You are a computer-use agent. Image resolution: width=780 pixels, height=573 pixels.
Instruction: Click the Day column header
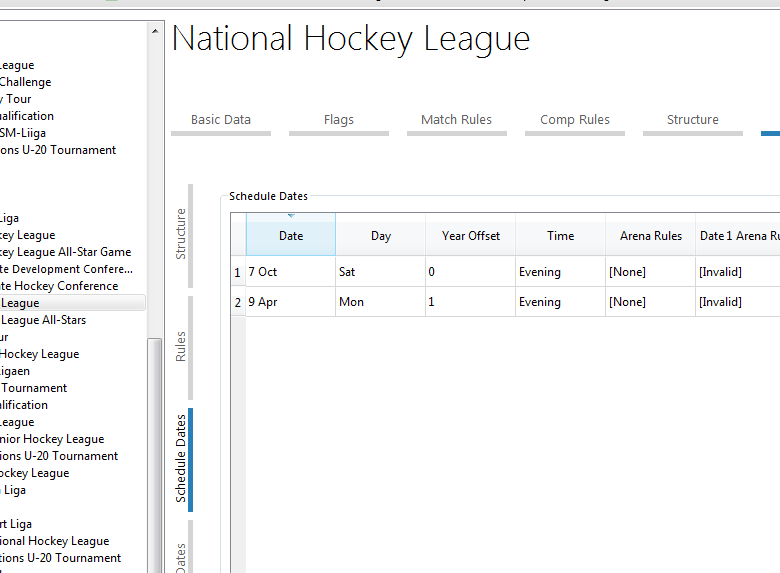[x=381, y=236]
